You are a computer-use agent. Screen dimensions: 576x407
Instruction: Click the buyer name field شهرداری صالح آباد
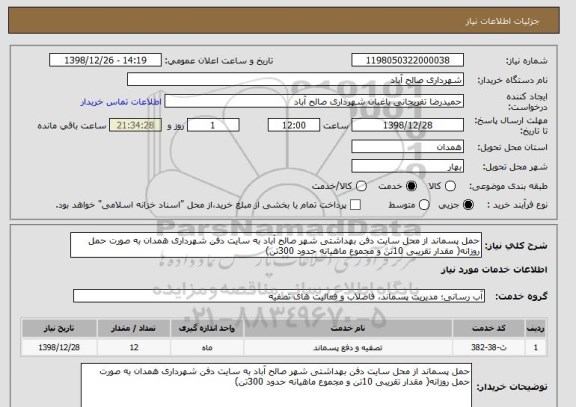coord(295,79)
